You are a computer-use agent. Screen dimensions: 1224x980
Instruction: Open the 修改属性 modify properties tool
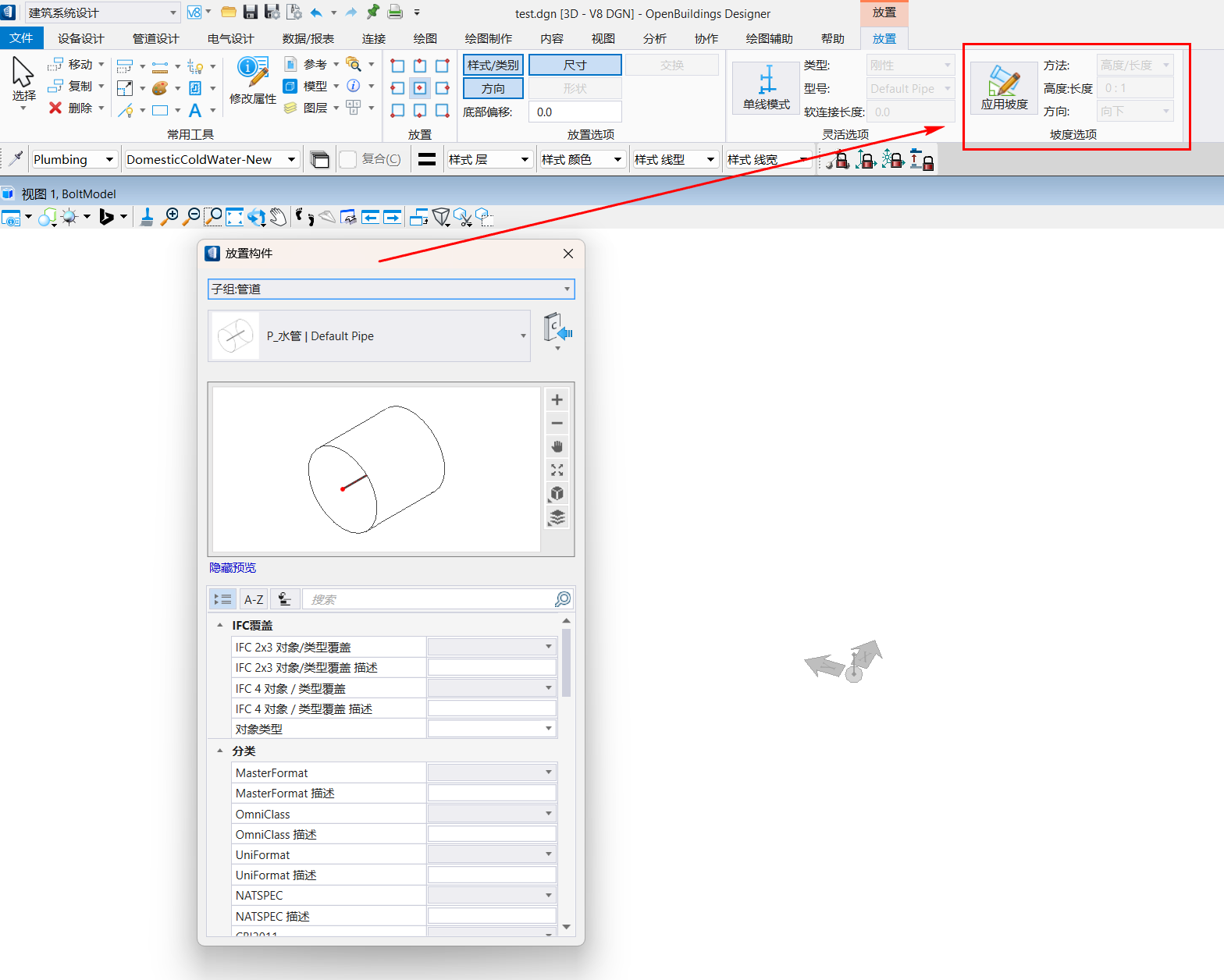(253, 81)
